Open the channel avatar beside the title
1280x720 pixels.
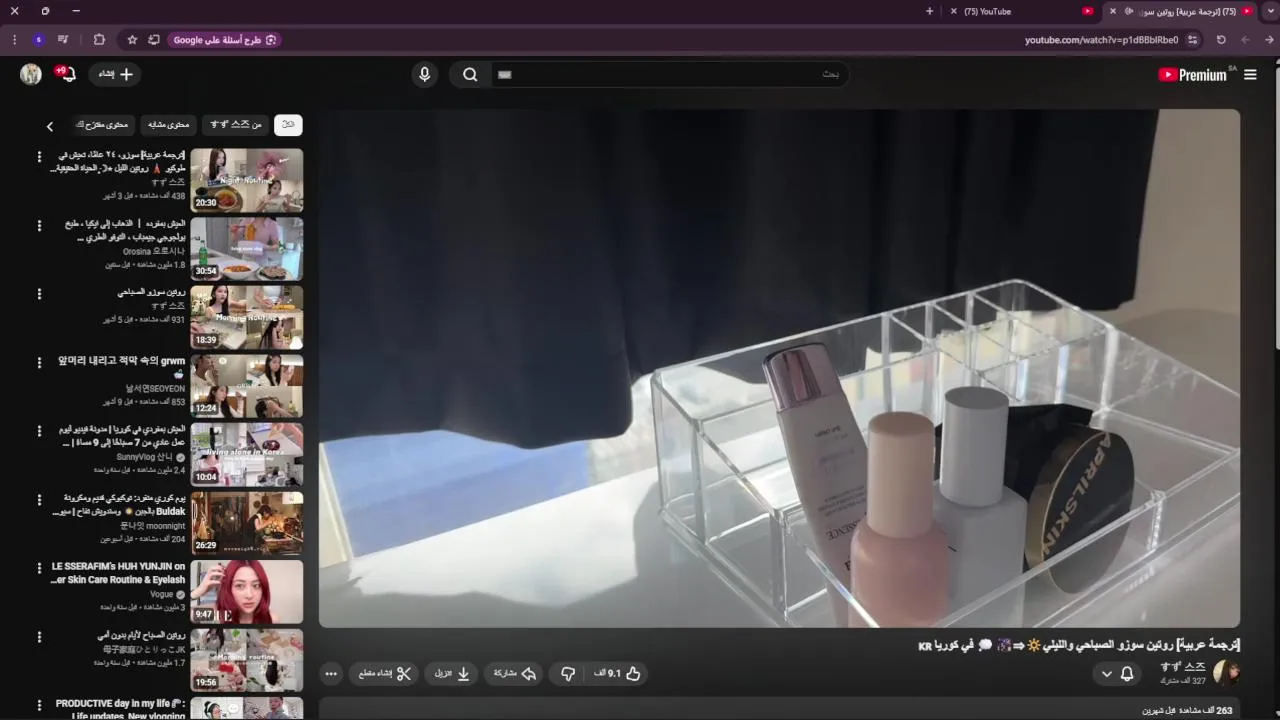tap(1226, 673)
